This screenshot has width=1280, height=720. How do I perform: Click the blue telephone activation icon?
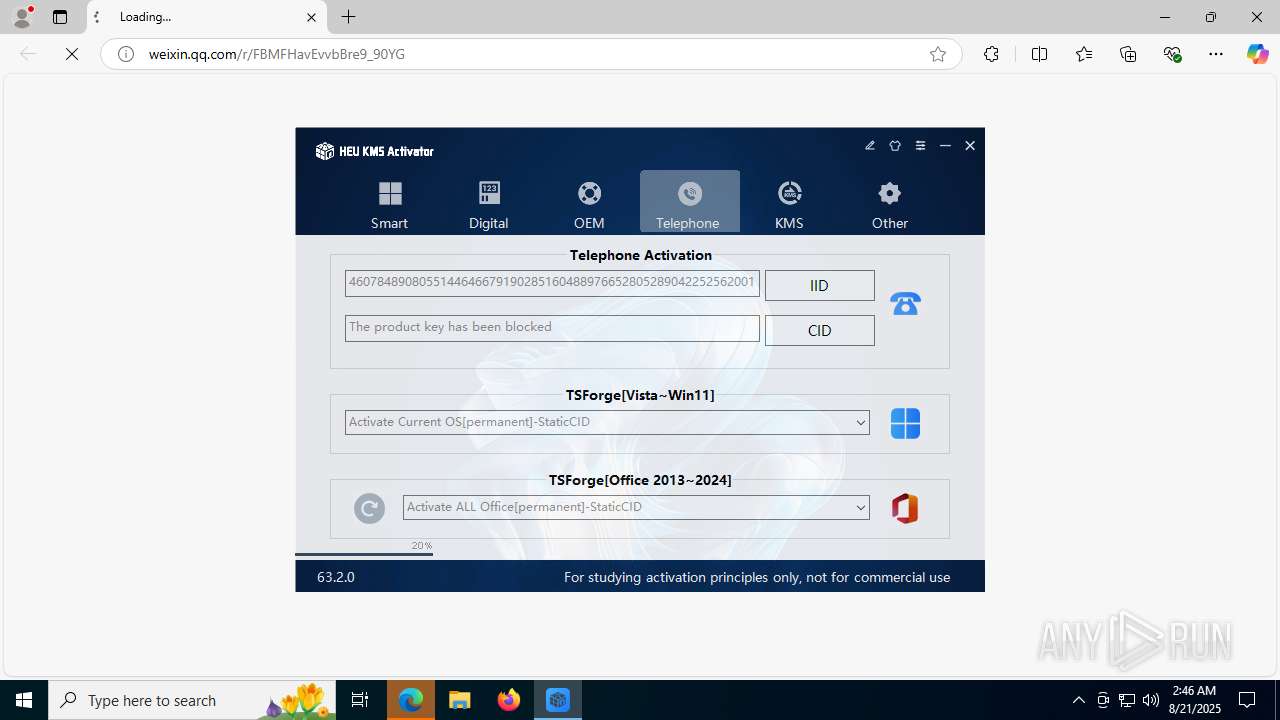pos(905,303)
